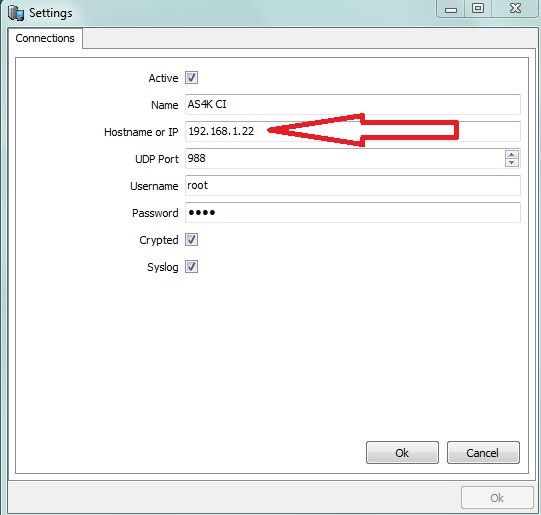Click the Hostname or IP field

click(x=353, y=131)
